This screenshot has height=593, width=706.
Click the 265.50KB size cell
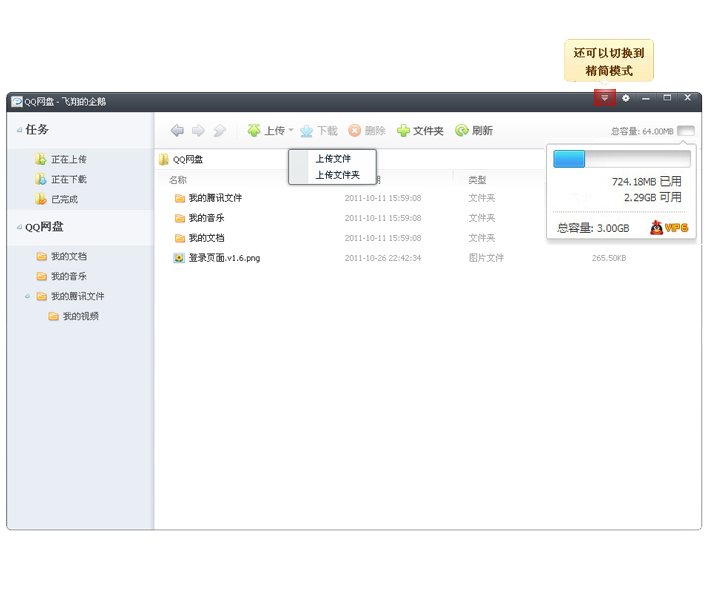(x=609, y=258)
